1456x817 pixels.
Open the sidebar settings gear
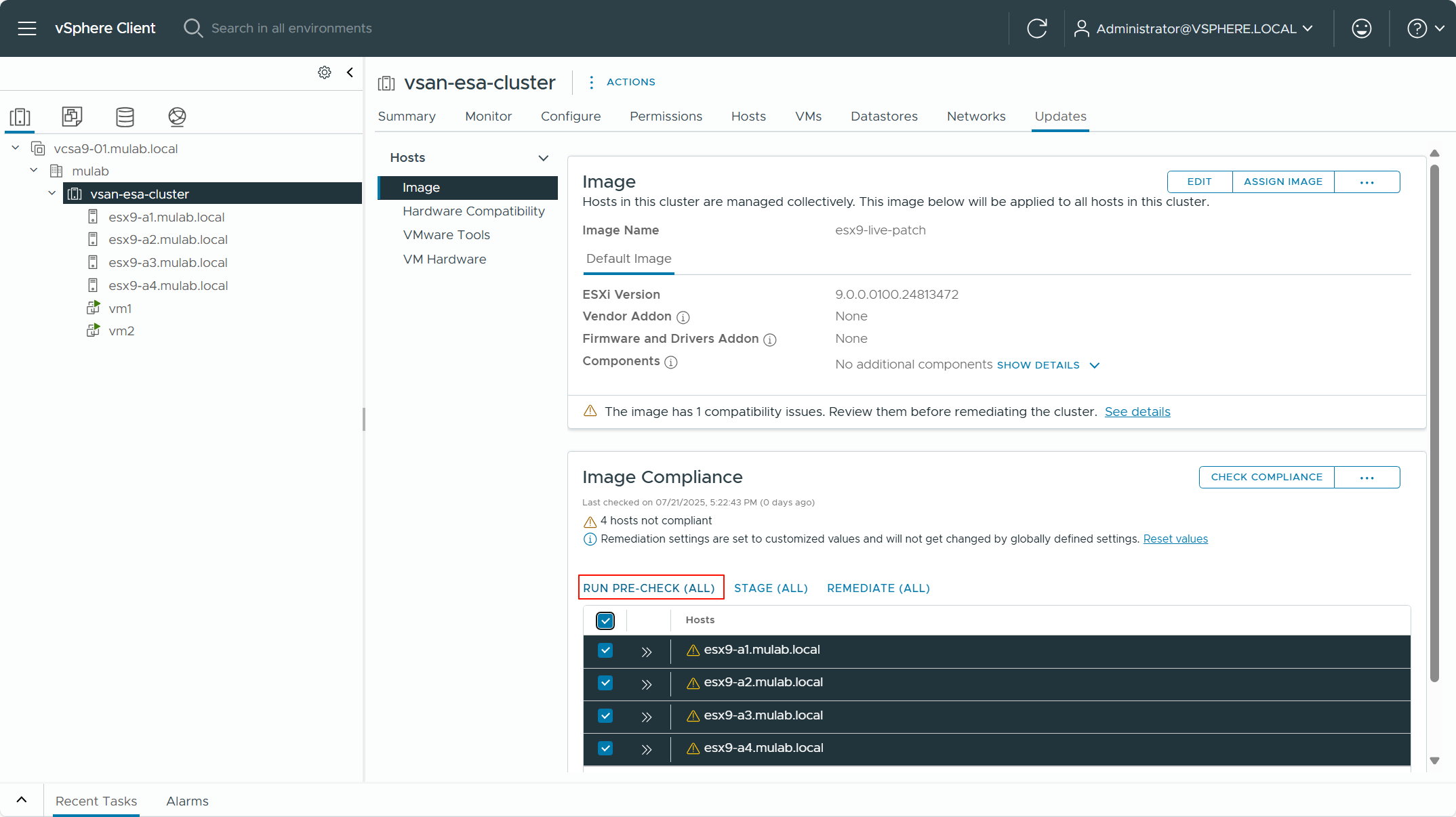(325, 72)
